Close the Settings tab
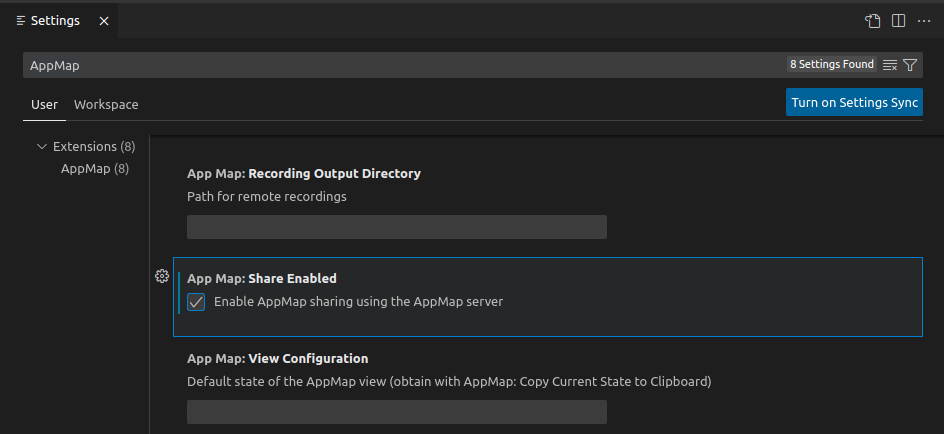 [104, 21]
